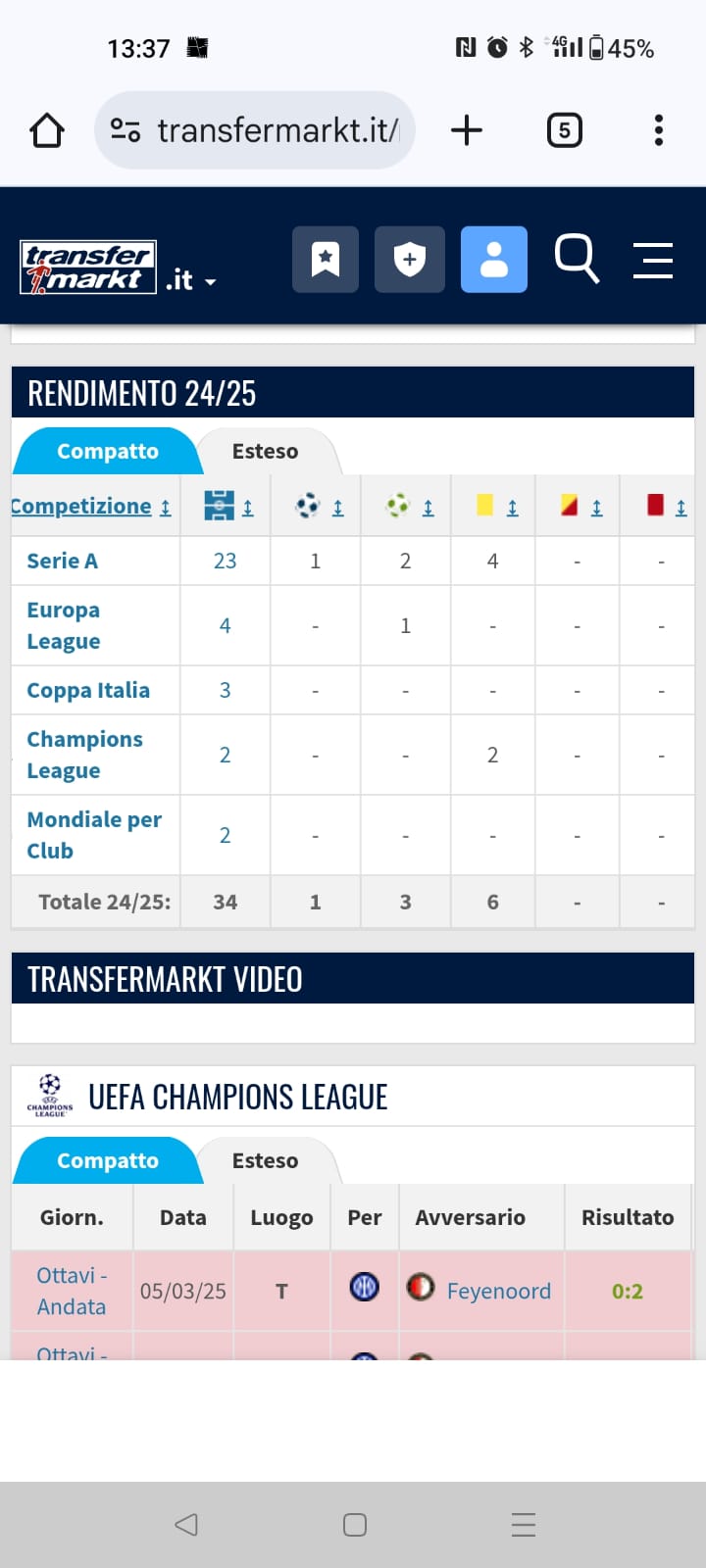Open the browser tab switcher
Screen dimensions: 706x1568
(x=564, y=130)
